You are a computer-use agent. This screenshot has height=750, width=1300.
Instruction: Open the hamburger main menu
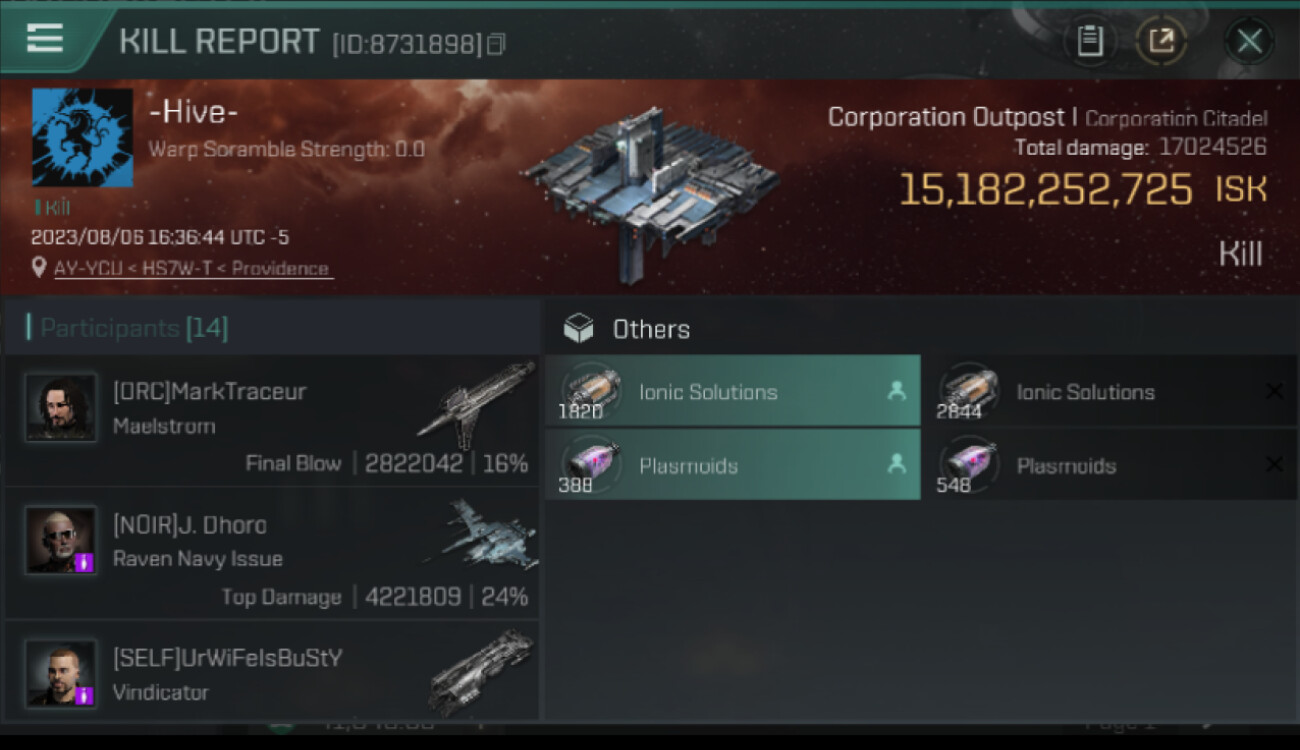45,38
